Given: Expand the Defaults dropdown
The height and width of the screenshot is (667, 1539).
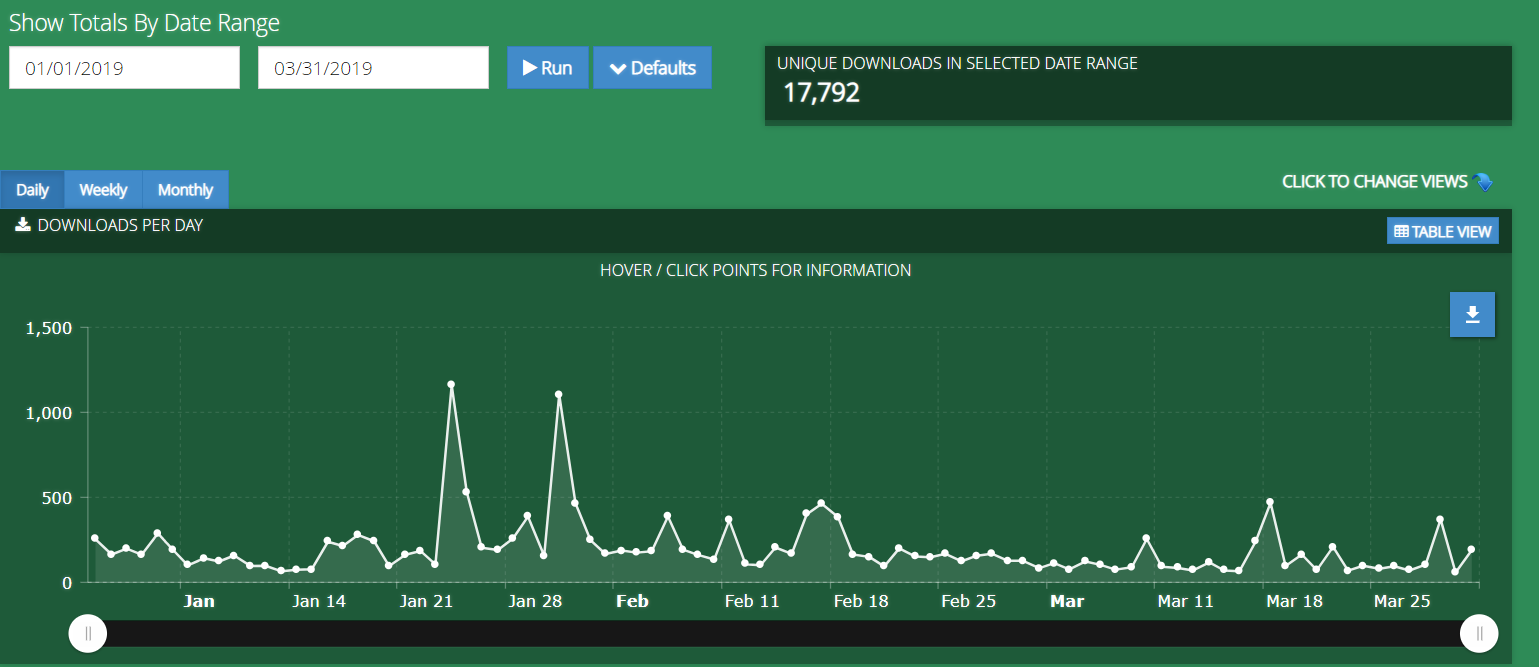Looking at the screenshot, I should tap(652, 68).
